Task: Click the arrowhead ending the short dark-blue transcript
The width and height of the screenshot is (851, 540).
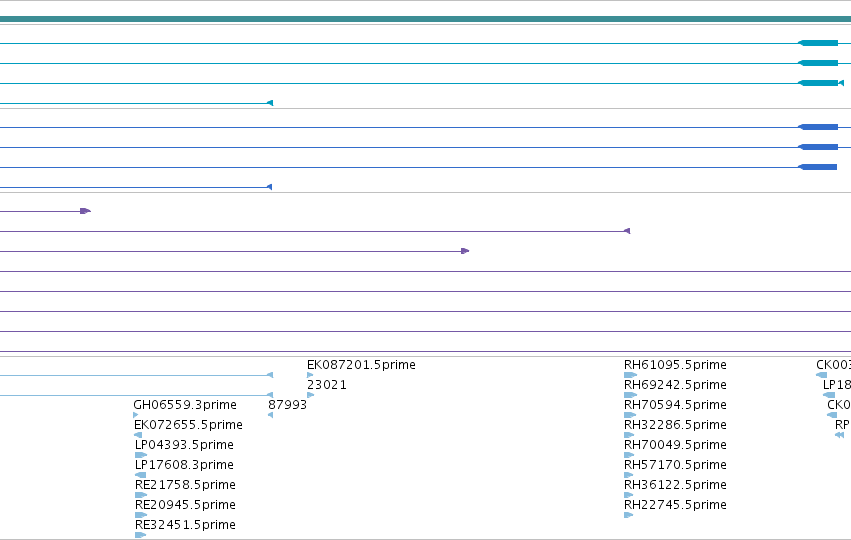Action: click(269, 187)
